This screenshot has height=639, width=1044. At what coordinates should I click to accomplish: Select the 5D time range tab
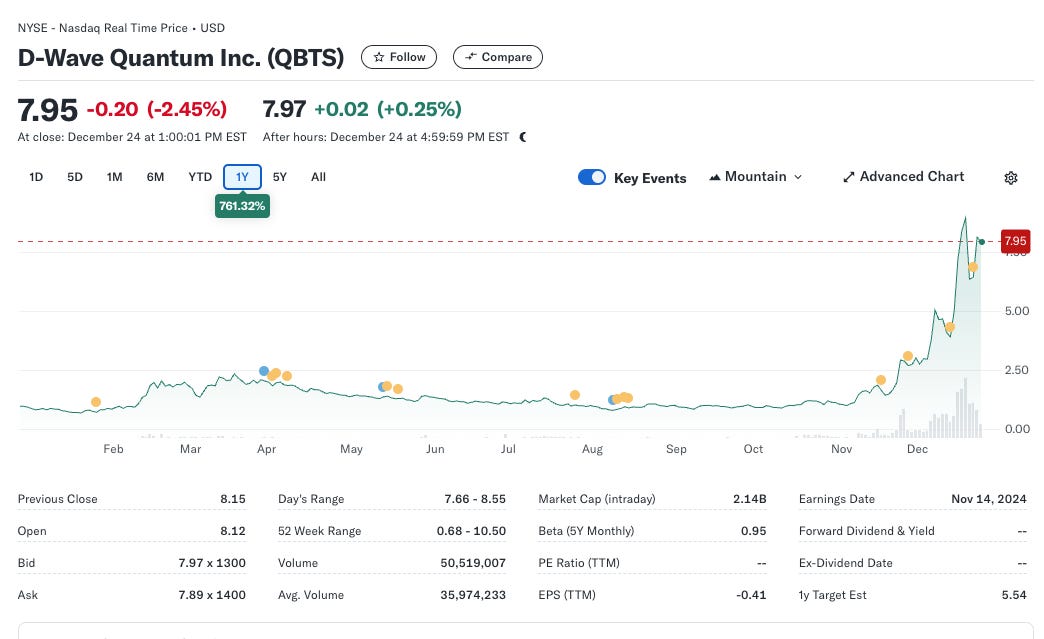(75, 177)
